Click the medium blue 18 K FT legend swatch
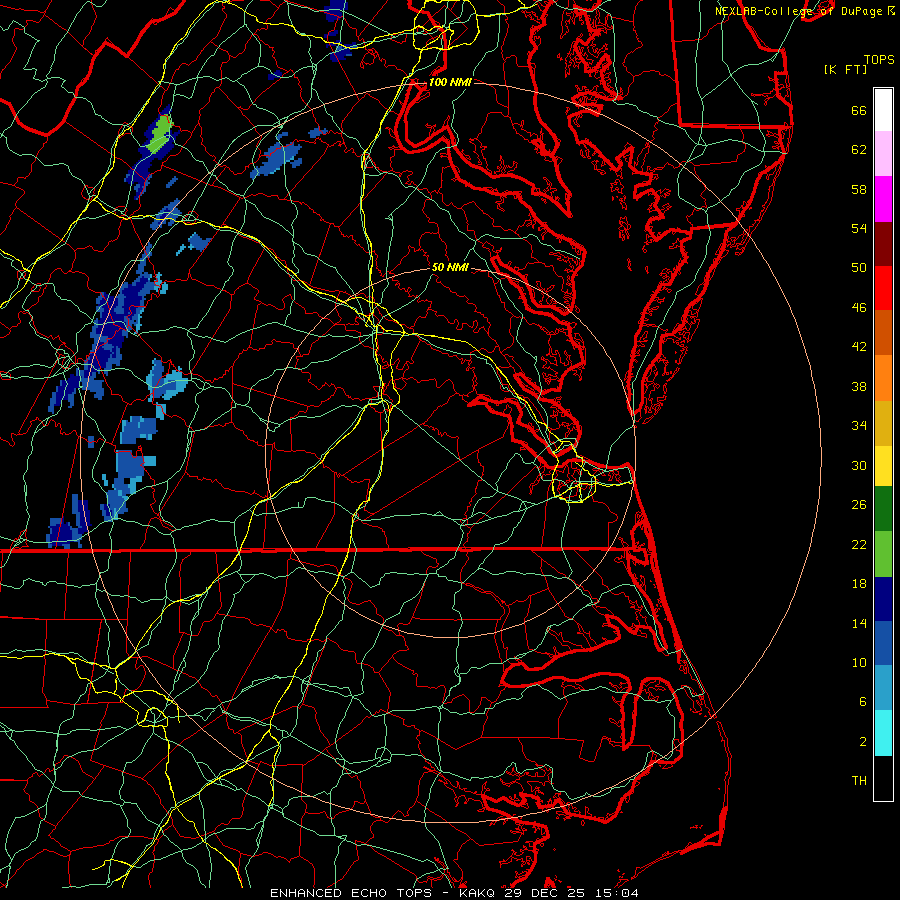The width and height of the screenshot is (900, 900). (883, 643)
